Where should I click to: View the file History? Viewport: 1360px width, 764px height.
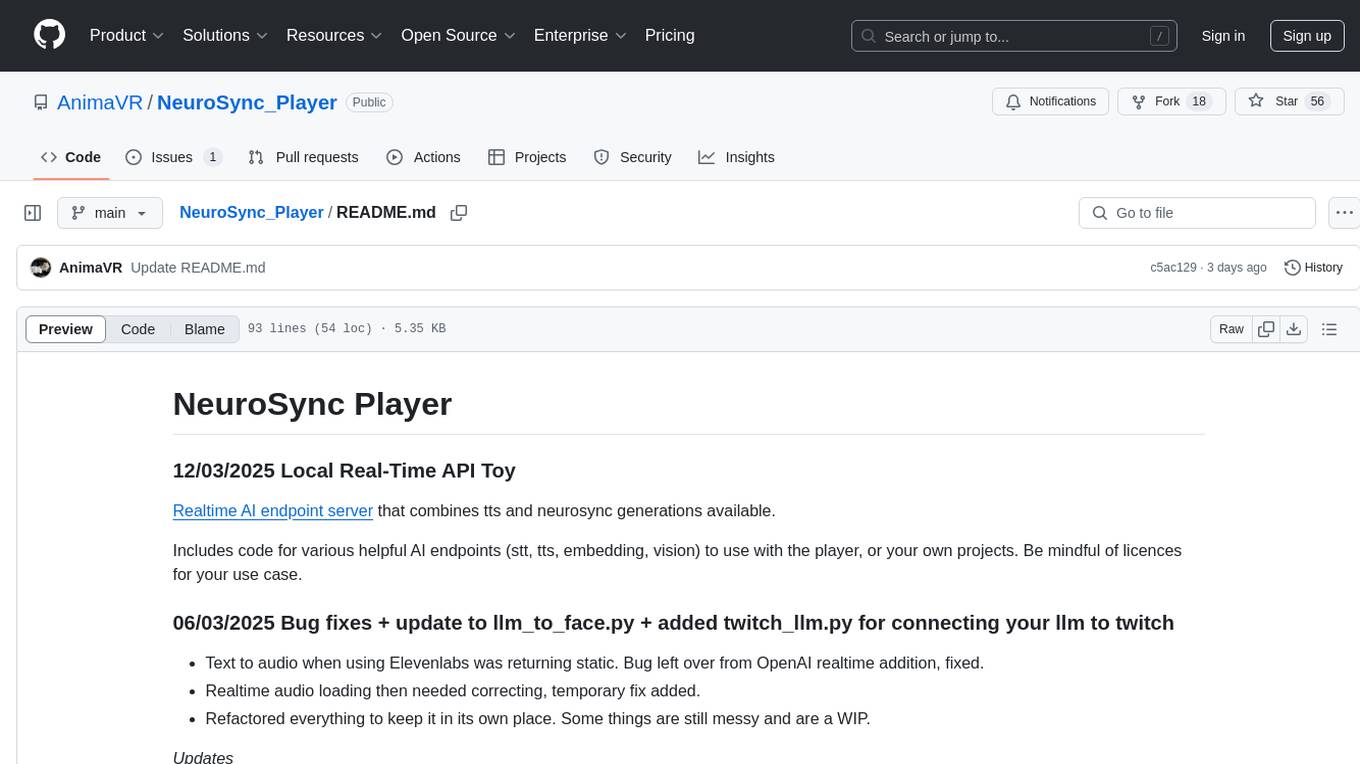pyautogui.click(x=1313, y=267)
